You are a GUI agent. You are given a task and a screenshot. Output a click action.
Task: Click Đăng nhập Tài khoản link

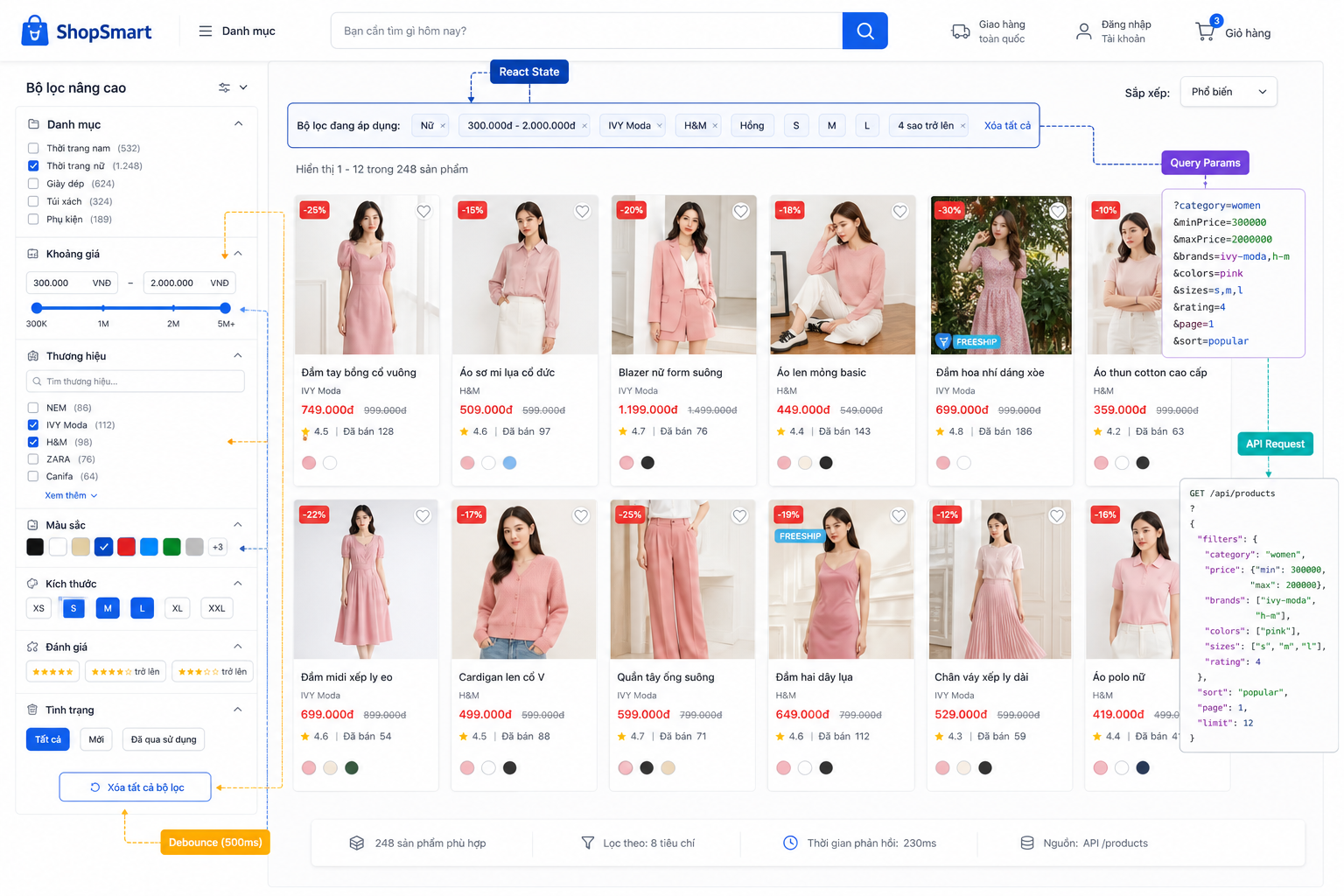[x=1125, y=31]
